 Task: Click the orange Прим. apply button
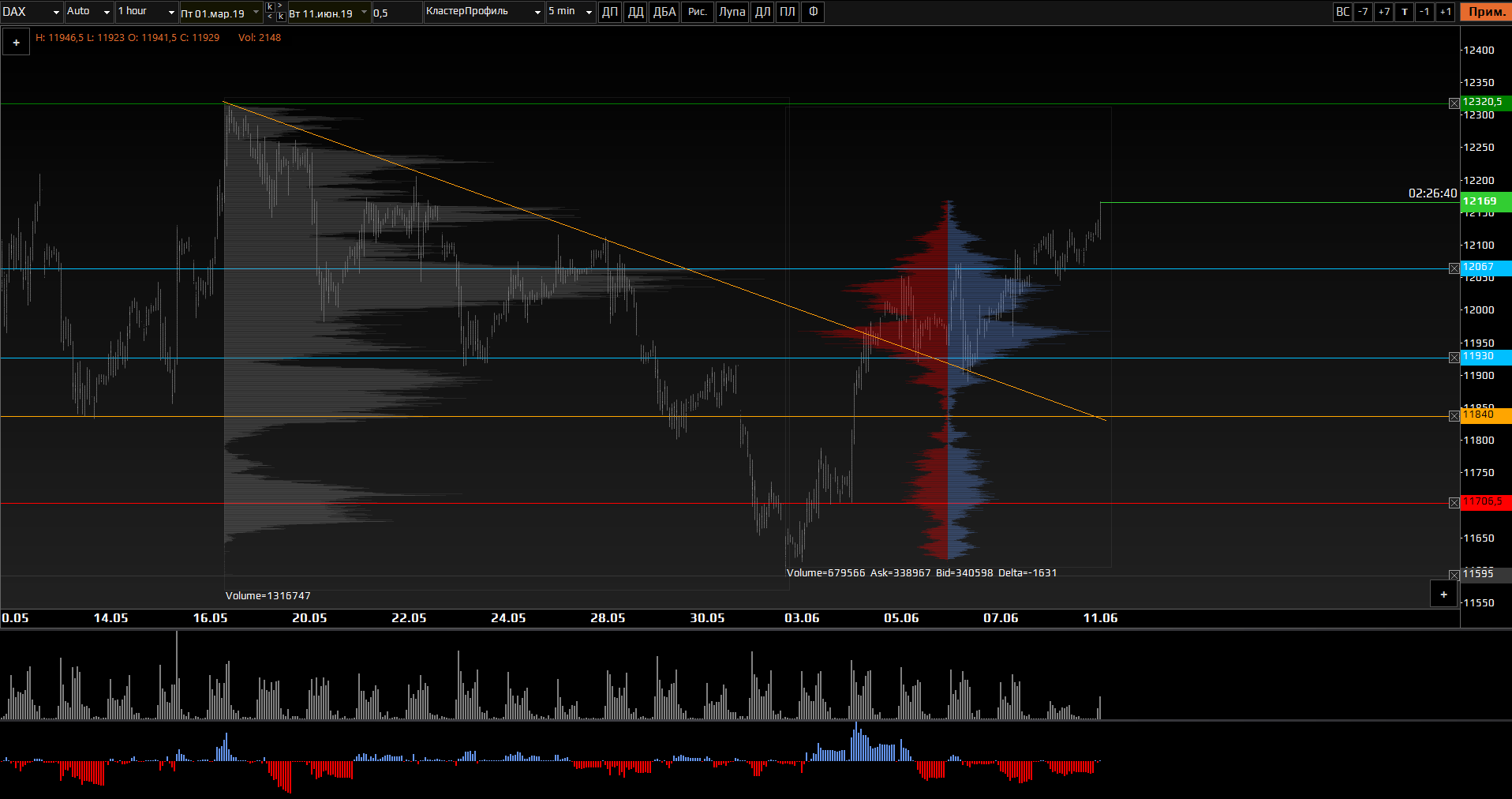point(1486,12)
